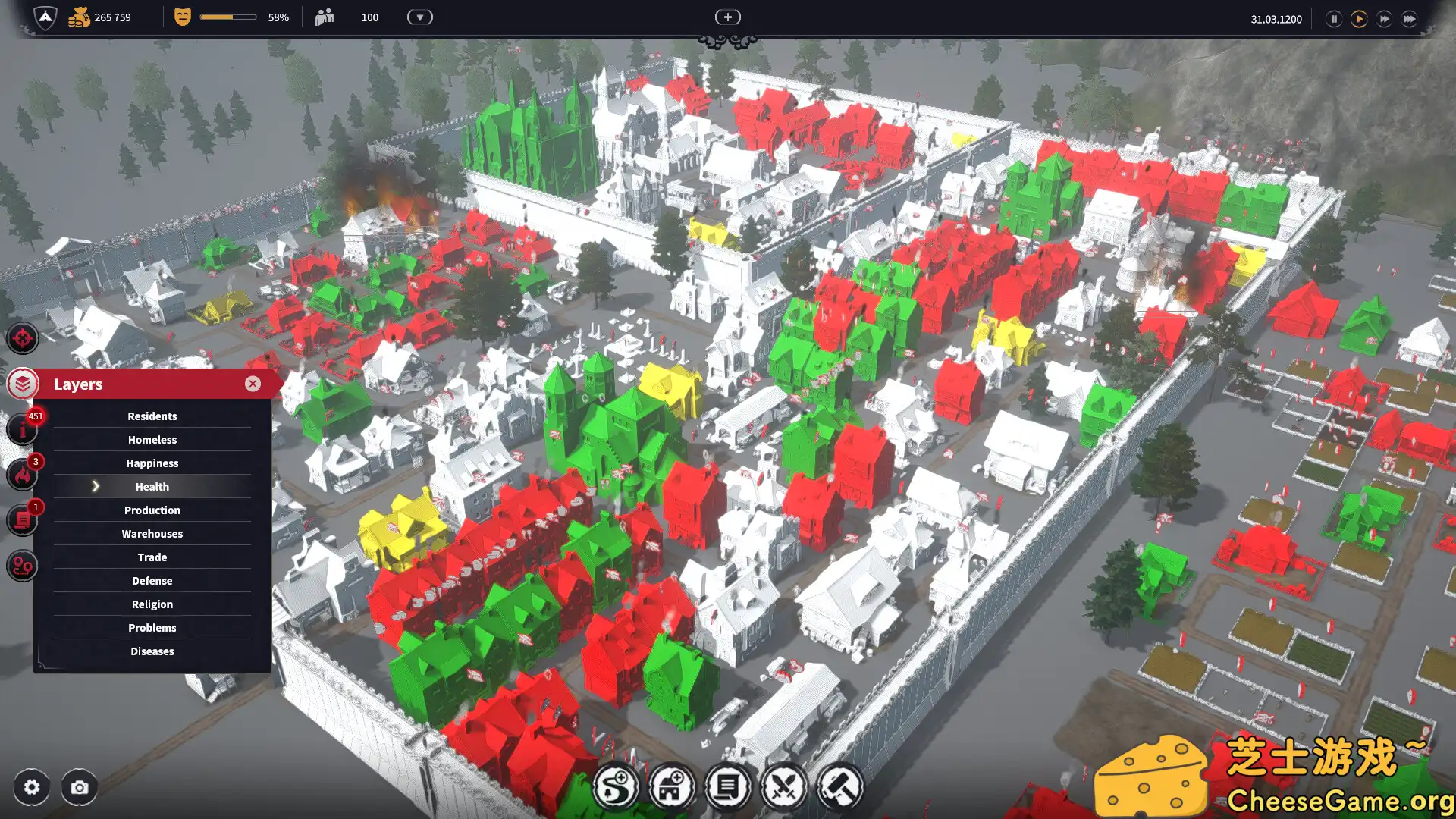This screenshot has height=819, width=1456.
Task: Open the crossed swords military icon
Action: click(x=783, y=787)
